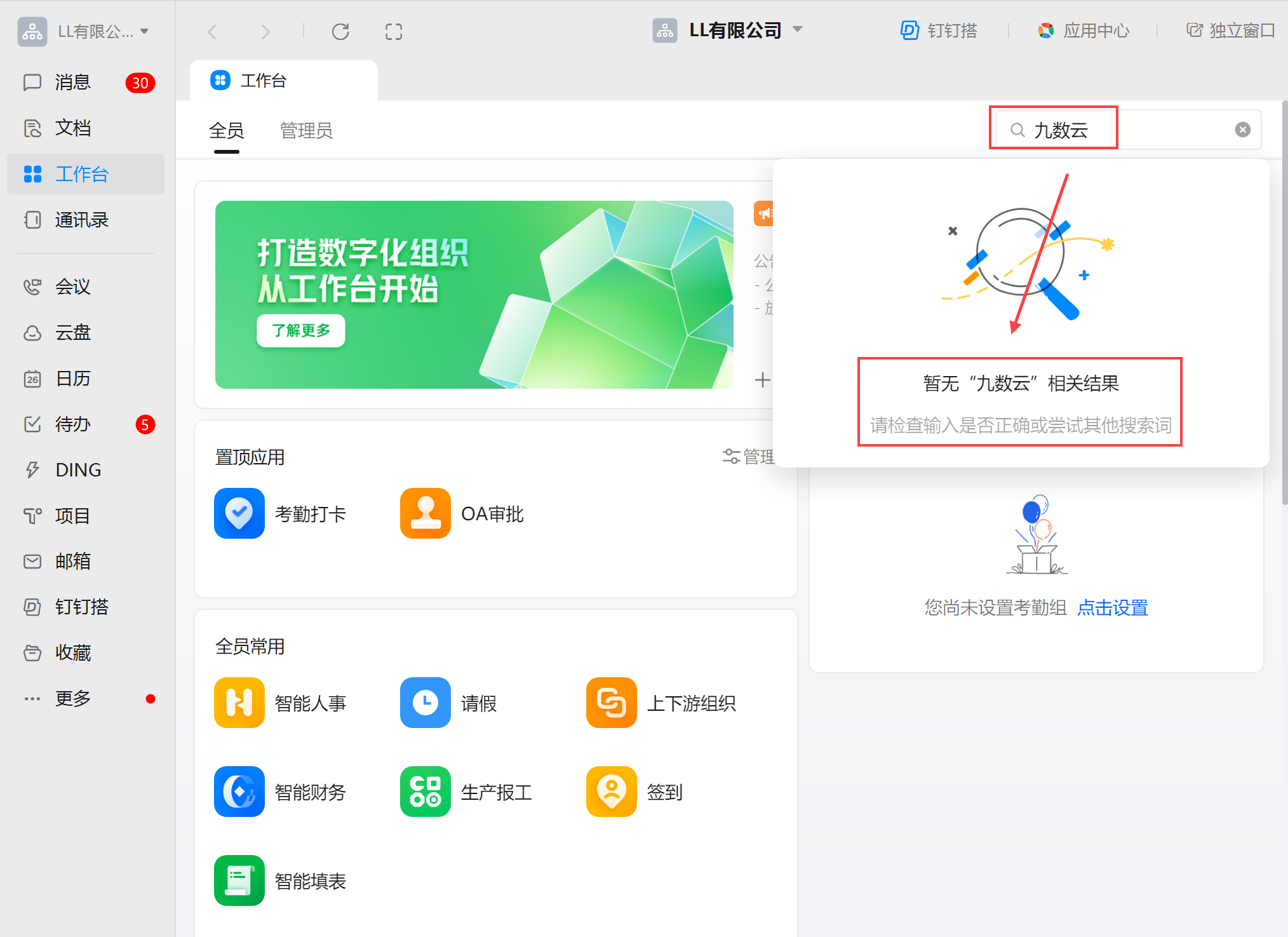
Task: Clear the search box text
Action: click(x=1242, y=130)
